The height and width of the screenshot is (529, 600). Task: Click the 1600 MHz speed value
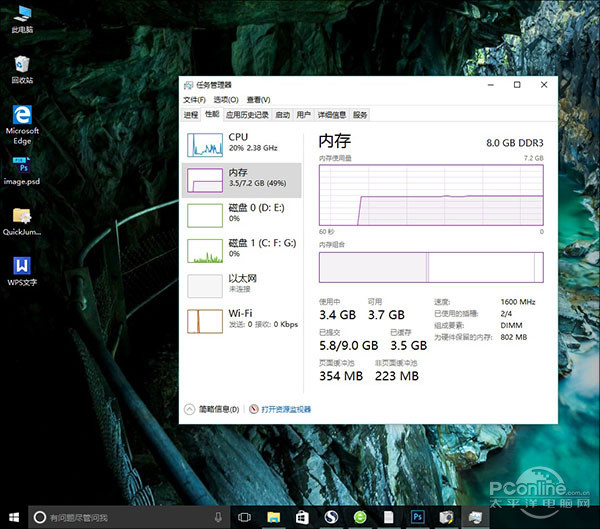[x=518, y=302]
